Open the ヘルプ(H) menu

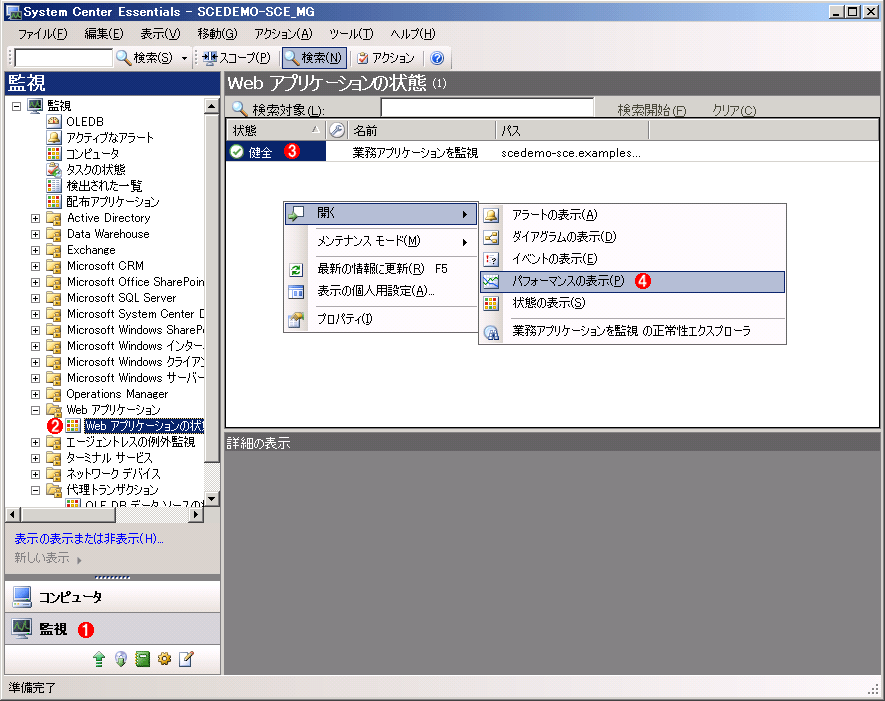[x=413, y=34]
